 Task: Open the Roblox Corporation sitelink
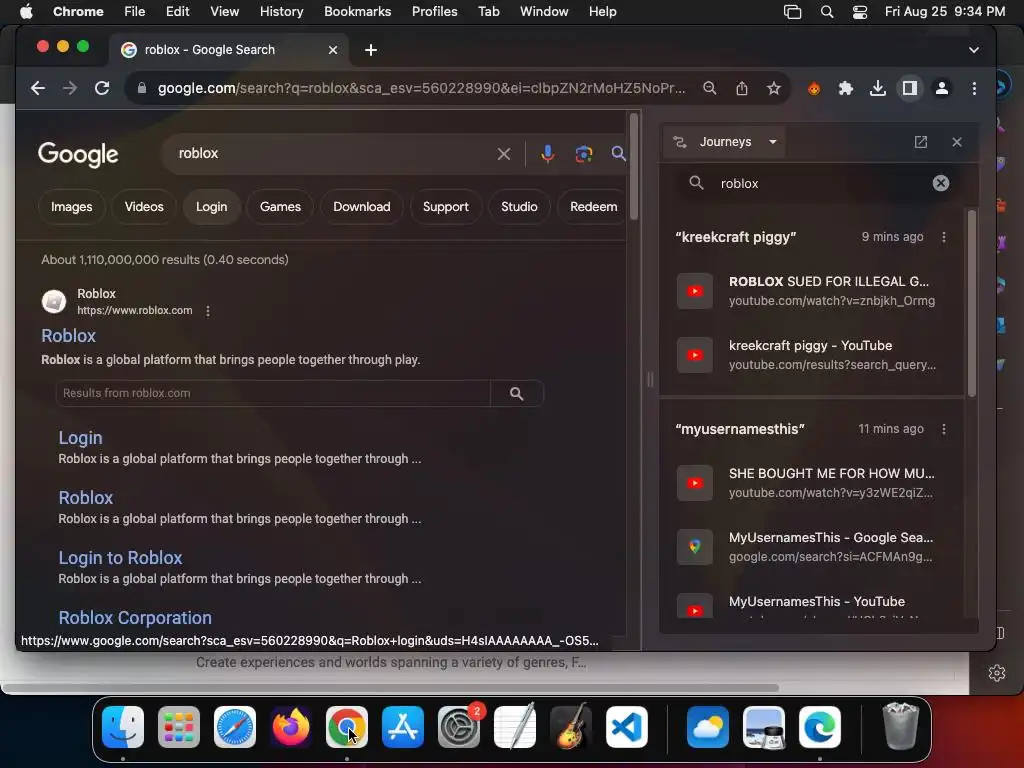point(135,618)
